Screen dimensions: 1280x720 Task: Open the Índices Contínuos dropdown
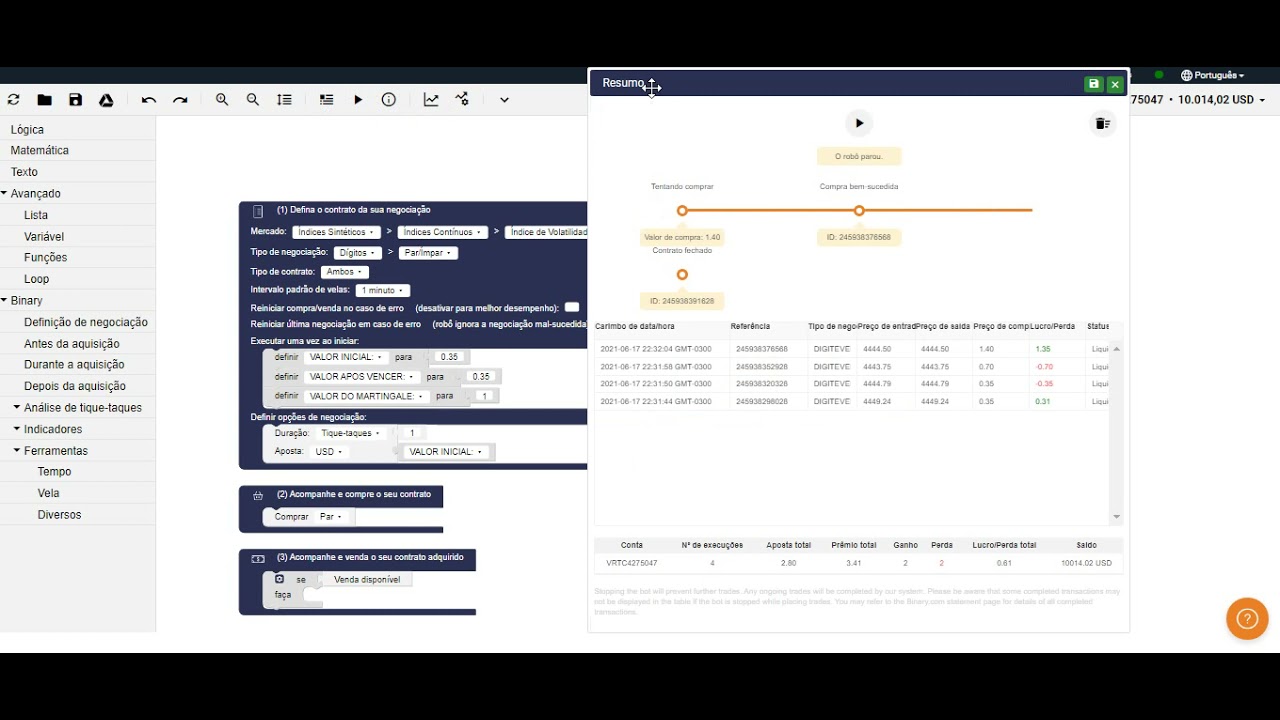pos(442,232)
